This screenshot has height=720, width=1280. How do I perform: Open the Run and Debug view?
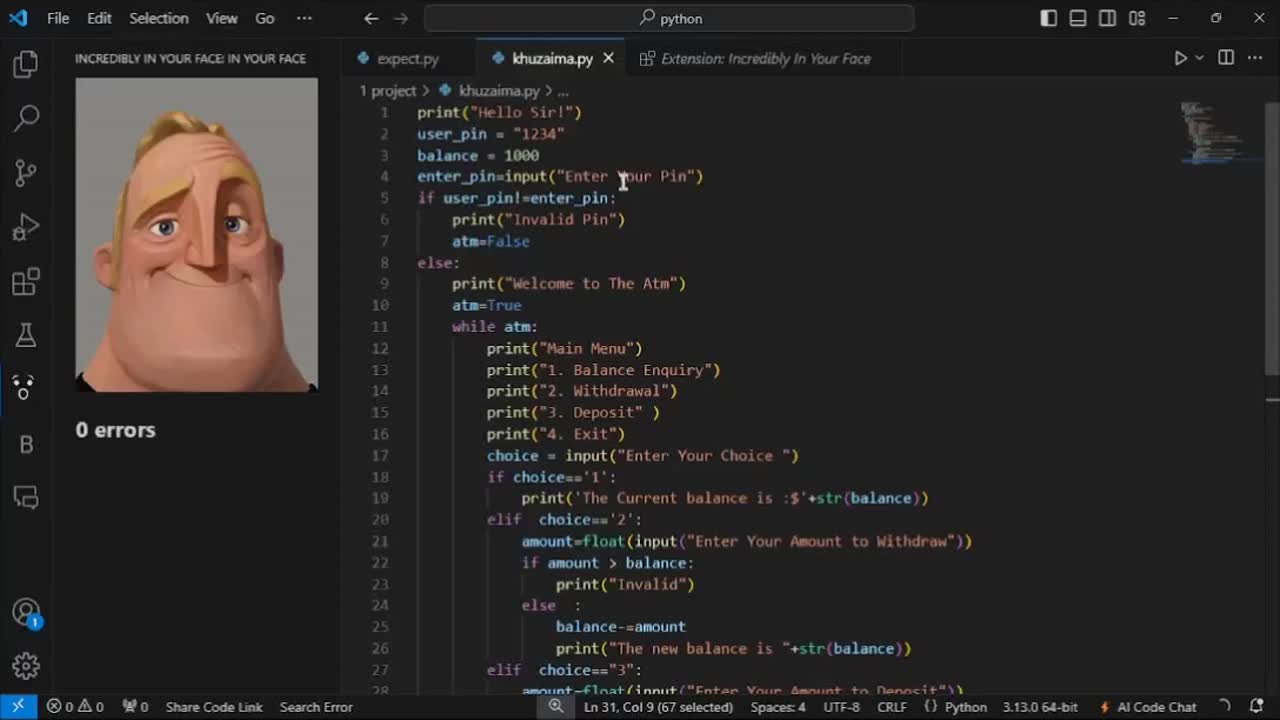click(26, 228)
